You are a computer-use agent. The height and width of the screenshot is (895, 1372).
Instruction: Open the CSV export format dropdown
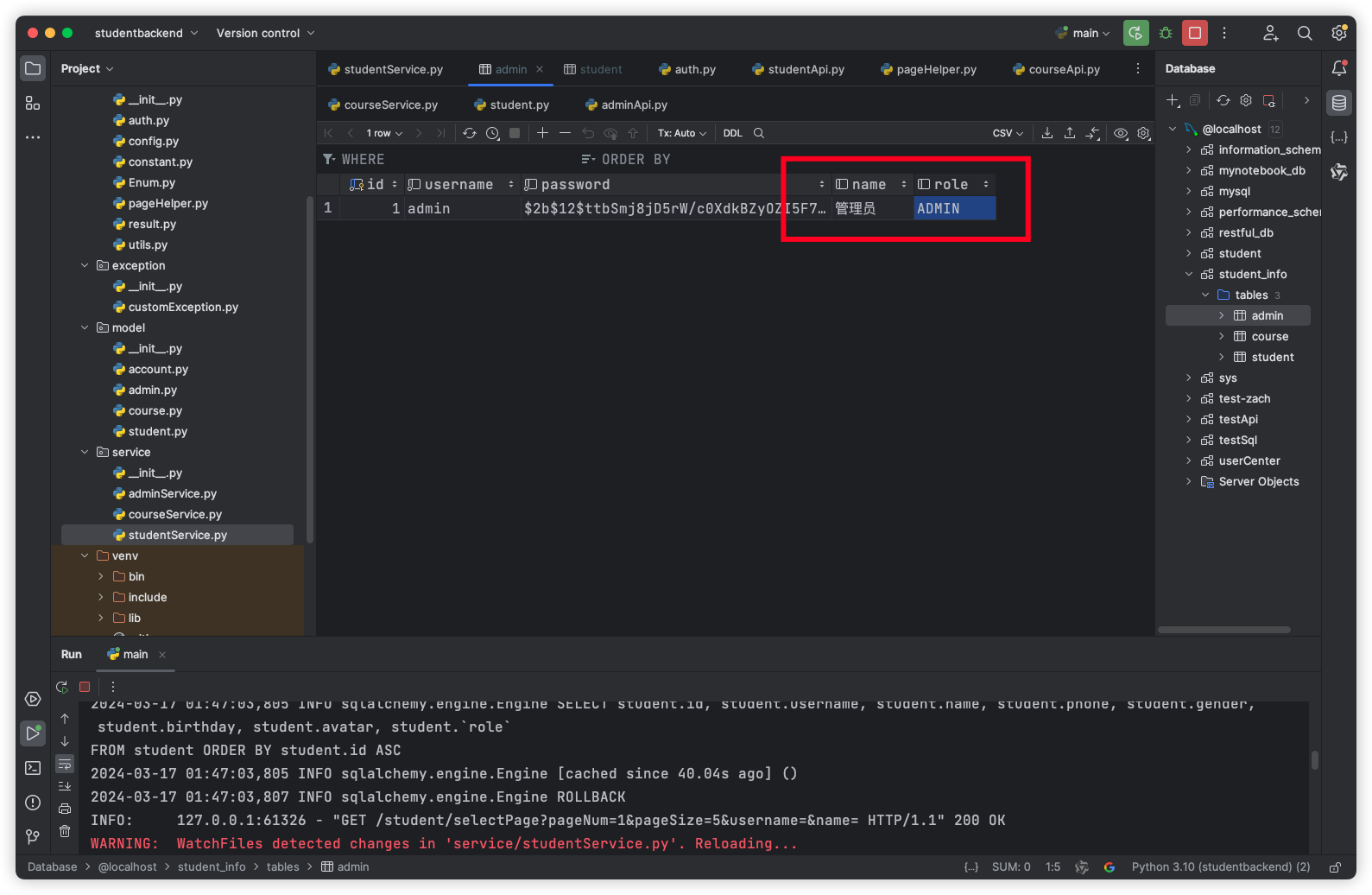(x=1008, y=133)
